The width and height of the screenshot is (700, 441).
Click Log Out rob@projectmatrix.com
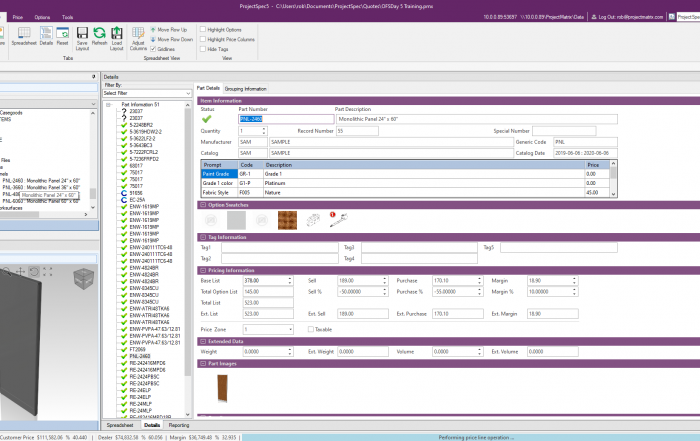coord(627,17)
